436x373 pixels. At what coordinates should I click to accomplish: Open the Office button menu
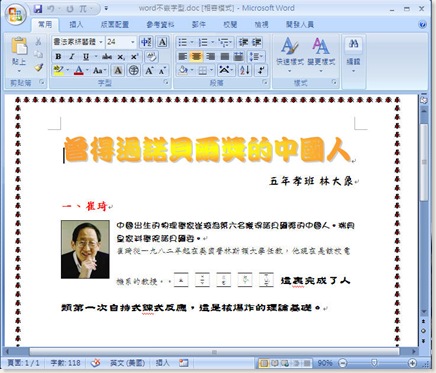pyautogui.click(x=15, y=14)
